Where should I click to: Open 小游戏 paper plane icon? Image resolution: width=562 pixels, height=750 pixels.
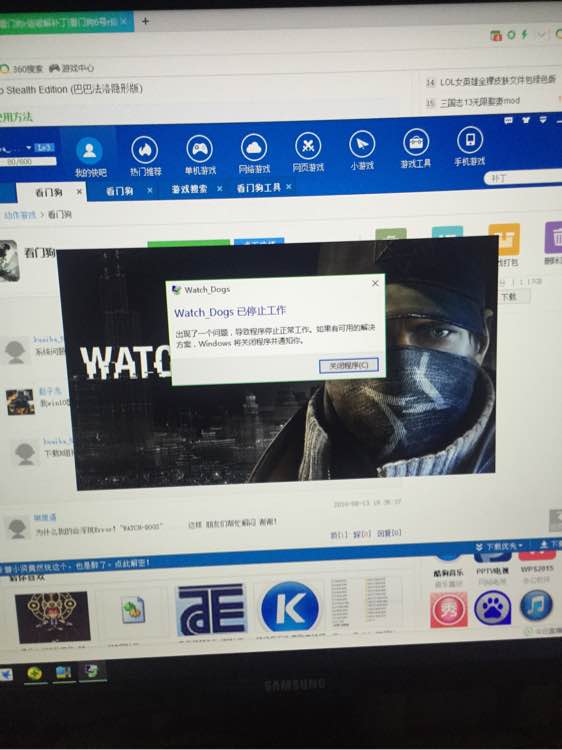click(362, 144)
